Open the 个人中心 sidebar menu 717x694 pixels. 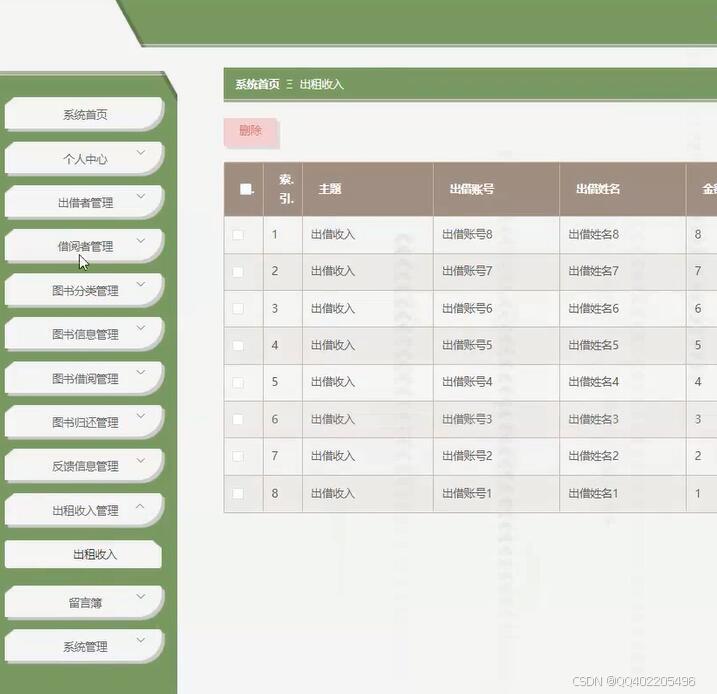pyautogui.click(x=84, y=159)
